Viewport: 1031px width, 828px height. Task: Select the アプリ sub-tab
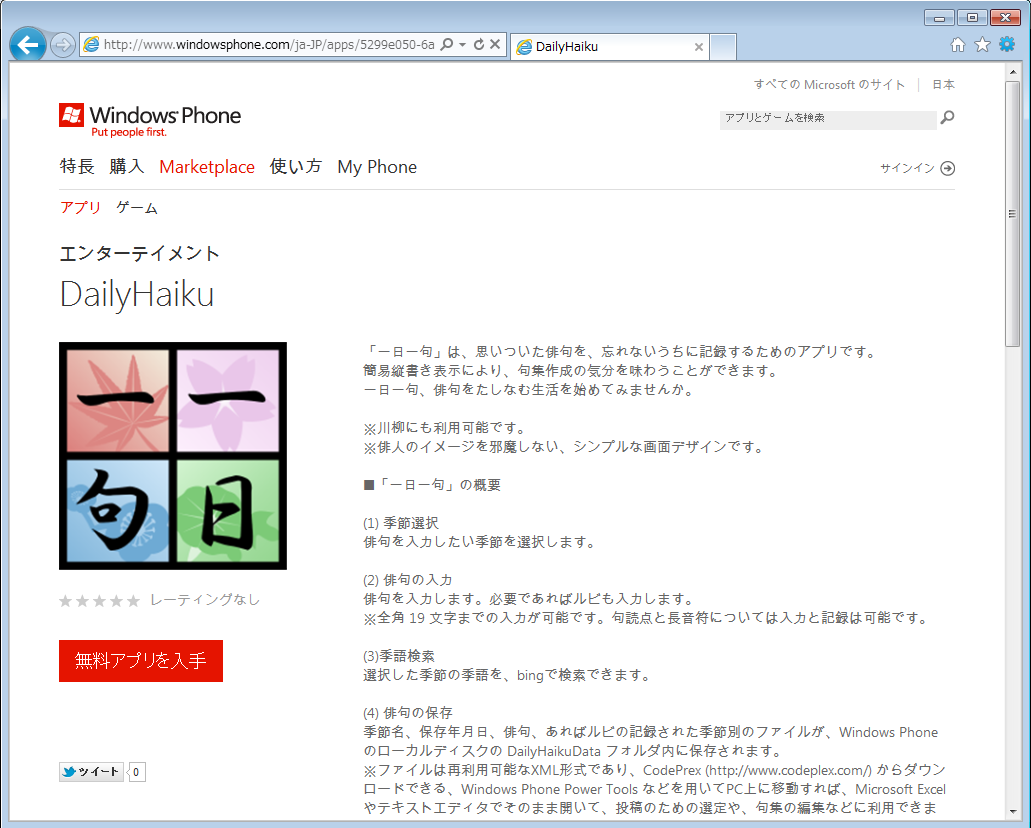(80, 208)
